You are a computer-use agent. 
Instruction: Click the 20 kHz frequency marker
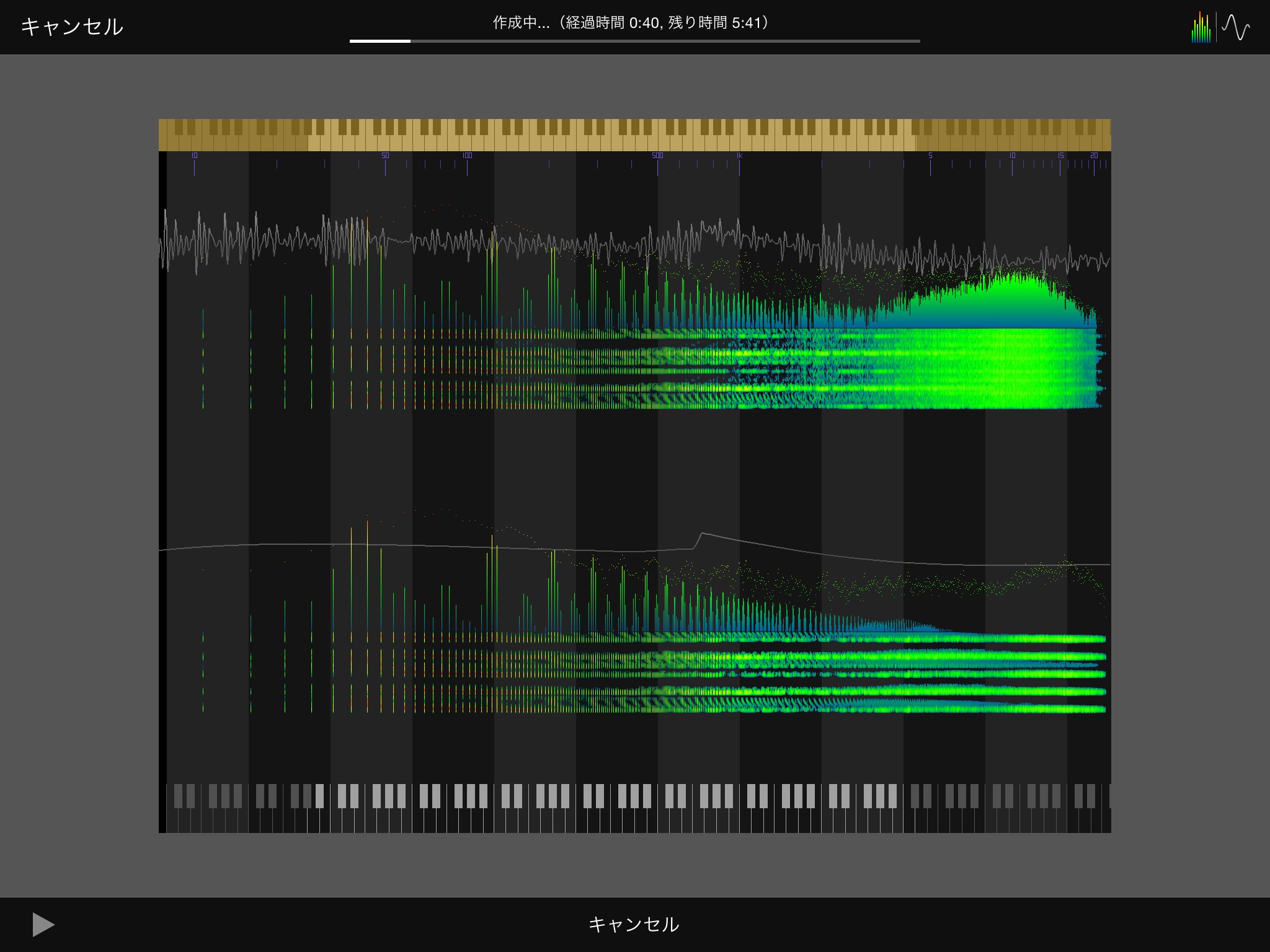pos(1094,156)
